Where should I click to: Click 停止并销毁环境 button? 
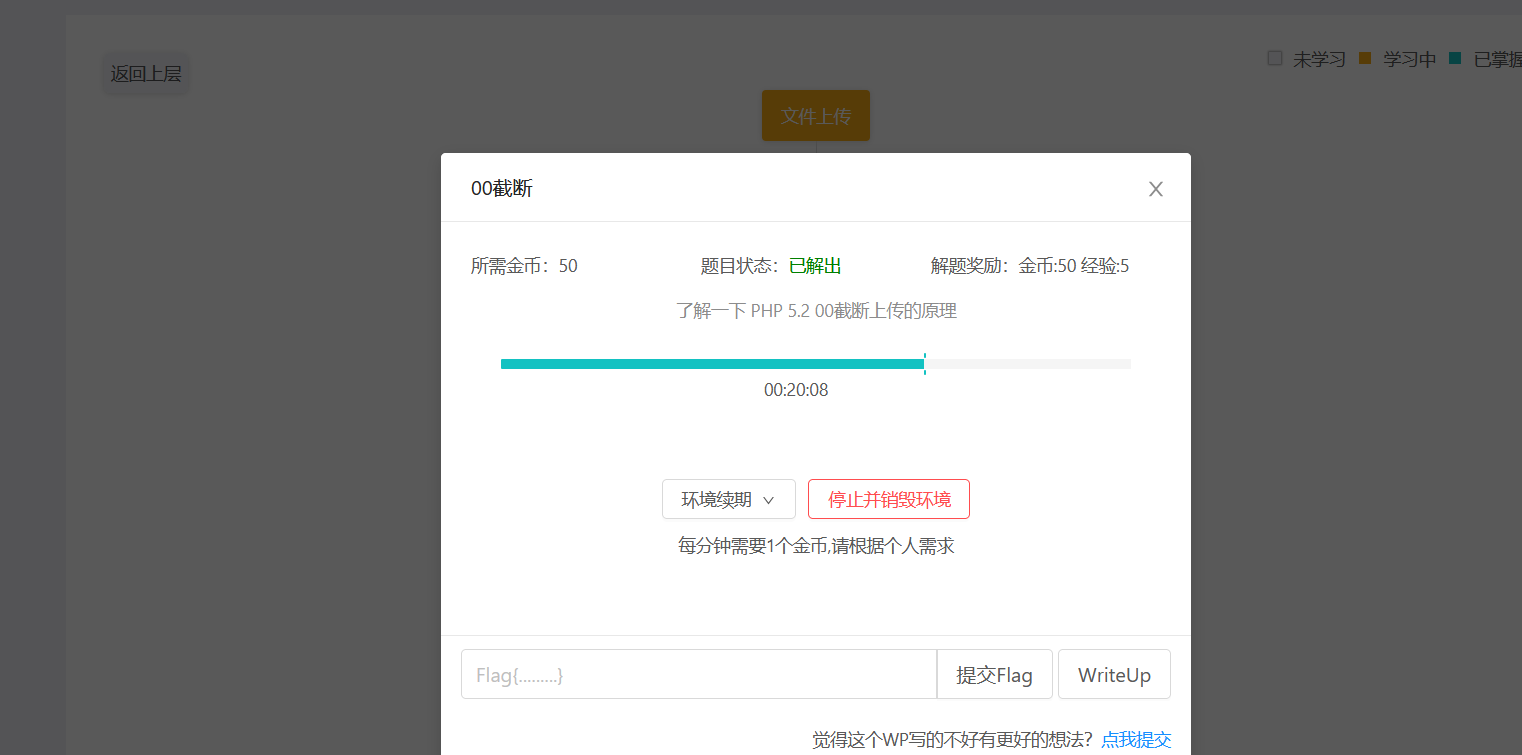[889, 499]
